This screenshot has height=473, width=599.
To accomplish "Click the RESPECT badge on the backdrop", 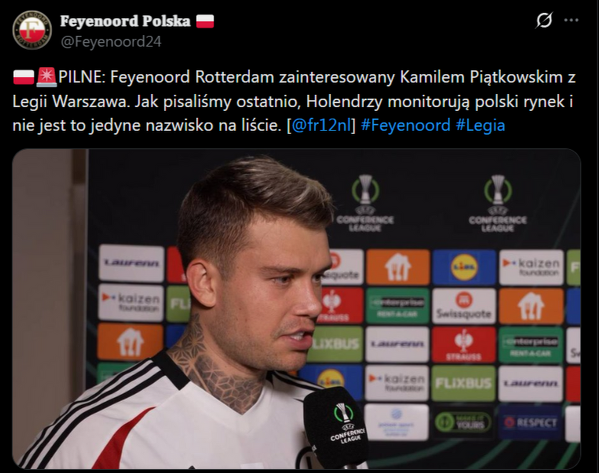I will coord(530,423).
